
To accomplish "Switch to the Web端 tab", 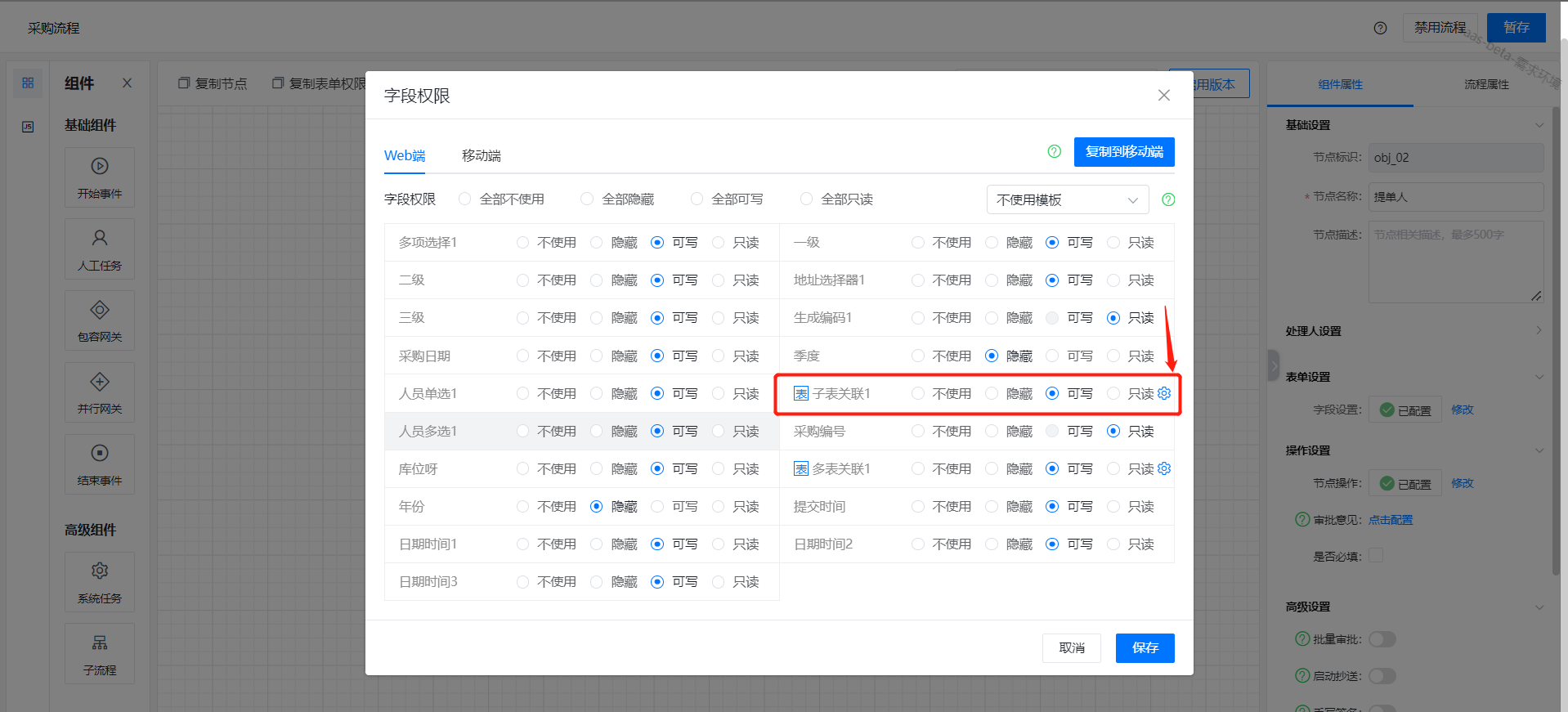I will tap(405, 155).
